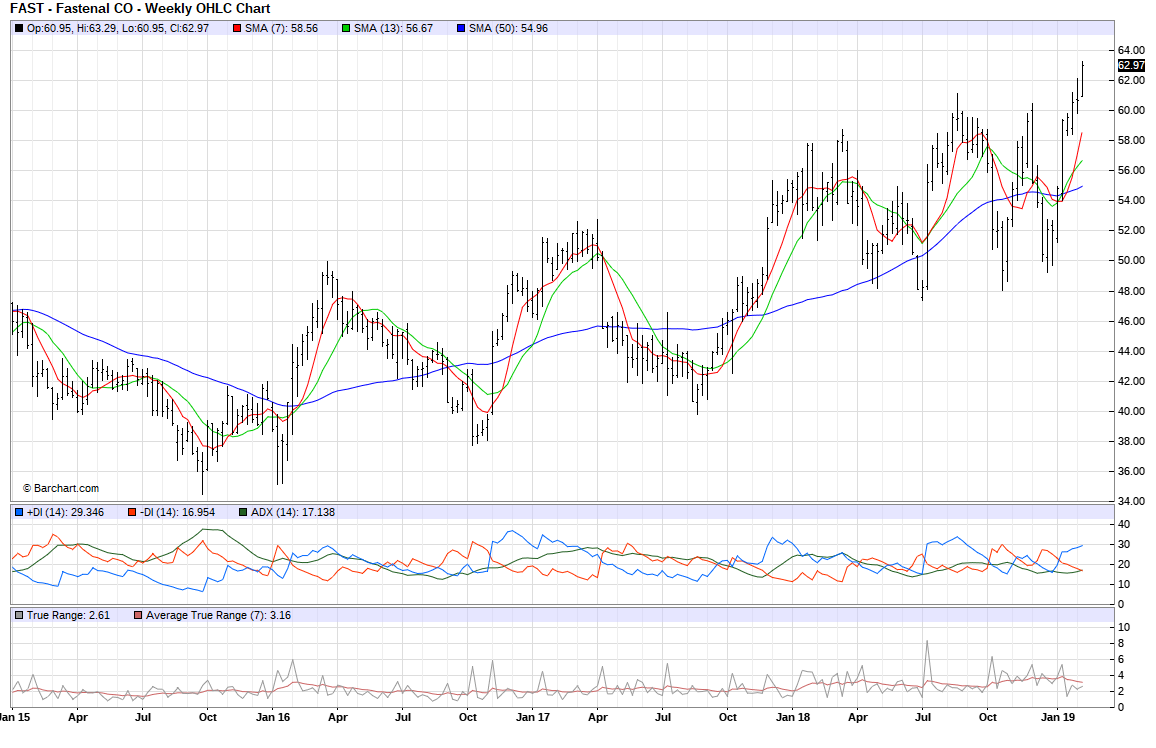Viewport: 1156px width, 748px height.
Task: Click the 42.00 price axis label
Action: pyautogui.click(x=1131, y=381)
